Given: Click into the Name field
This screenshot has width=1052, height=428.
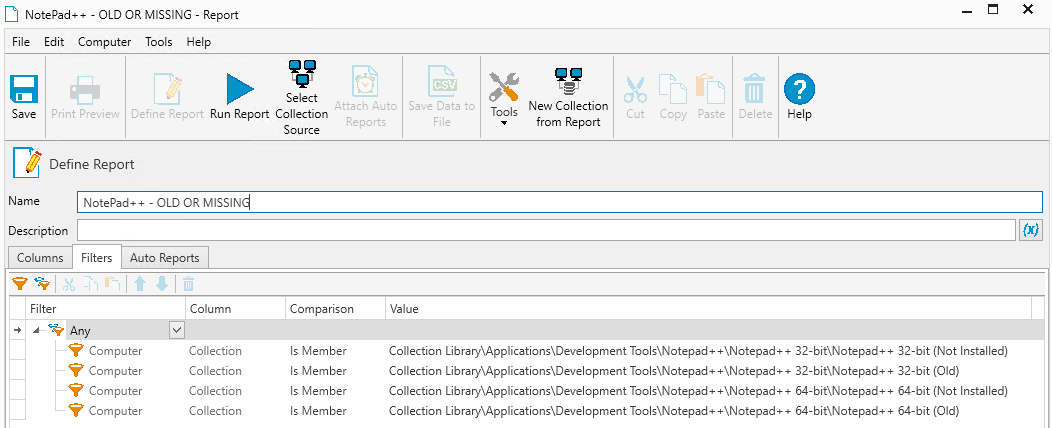Looking at the screenshot, I should pyautogui.click(x=560, y=202).
